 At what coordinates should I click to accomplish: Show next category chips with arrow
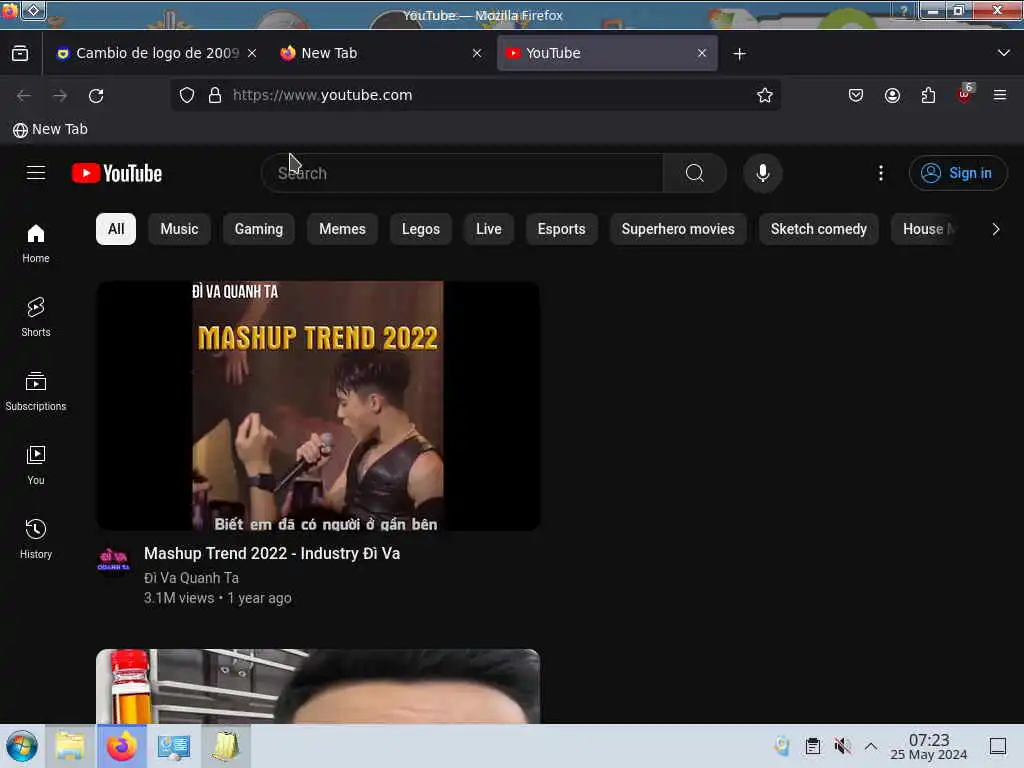click(x=995, y=229)
